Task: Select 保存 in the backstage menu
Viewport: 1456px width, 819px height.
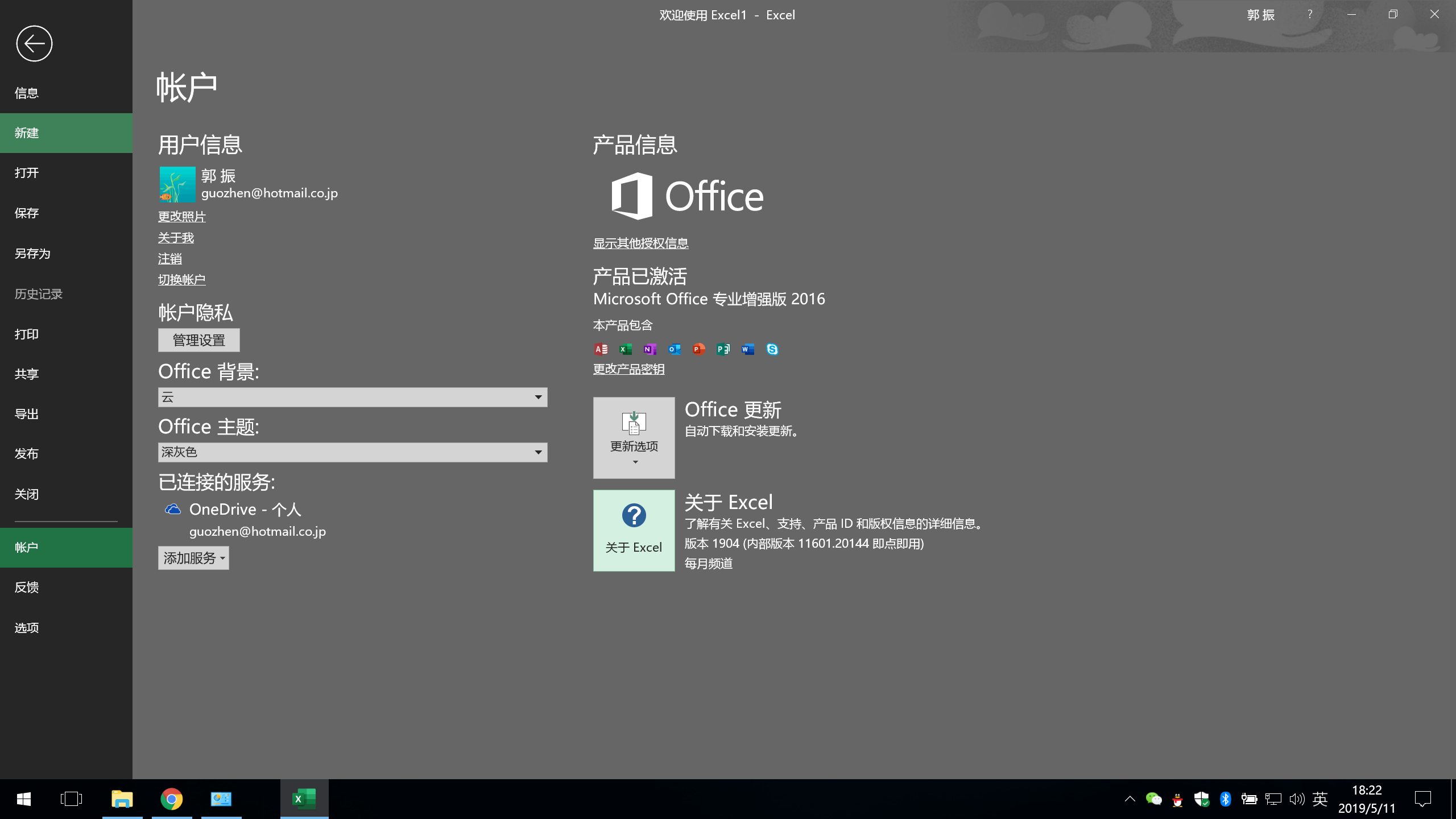Action: 66,213
